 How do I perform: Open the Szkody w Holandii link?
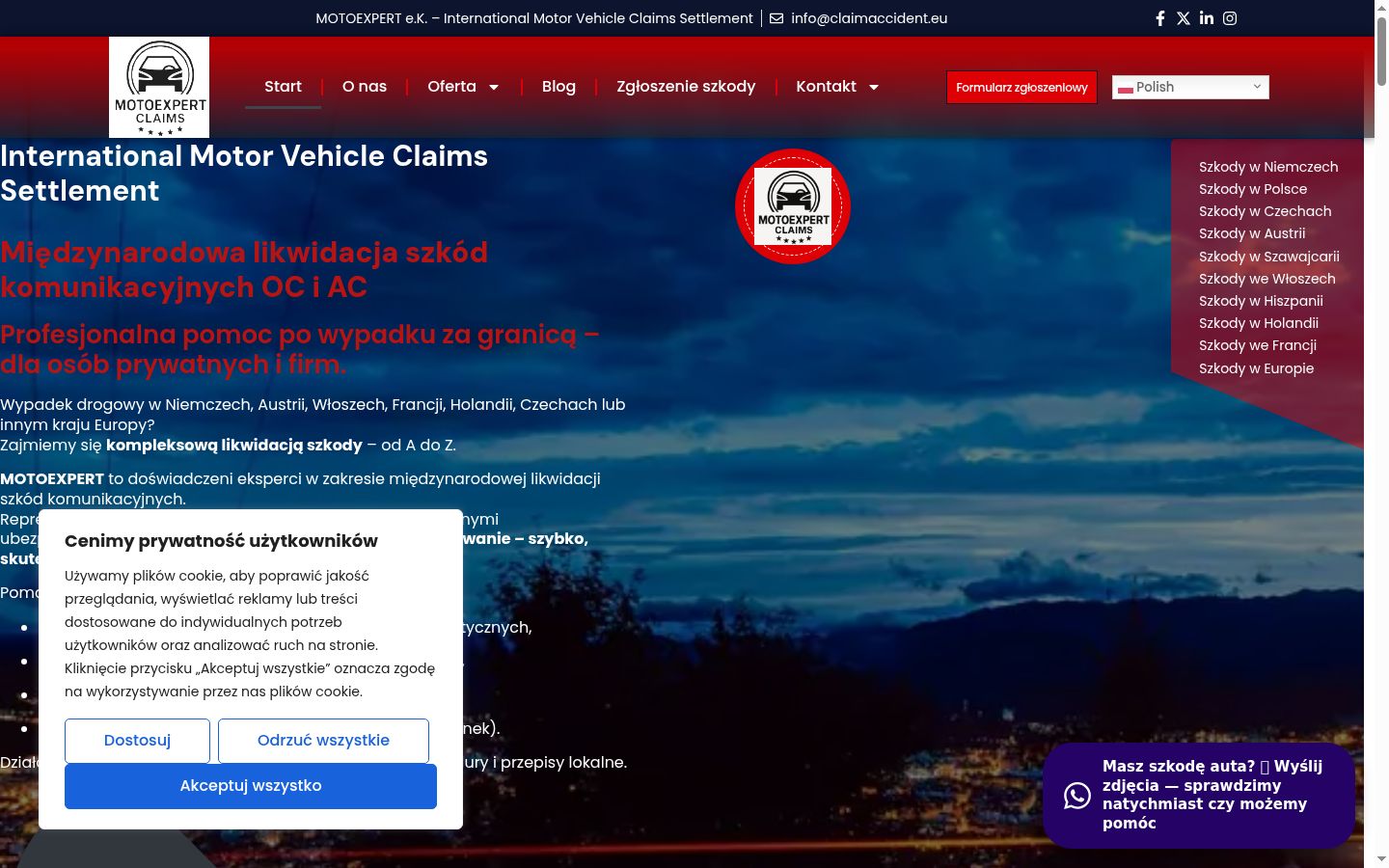click(1259, 323)
